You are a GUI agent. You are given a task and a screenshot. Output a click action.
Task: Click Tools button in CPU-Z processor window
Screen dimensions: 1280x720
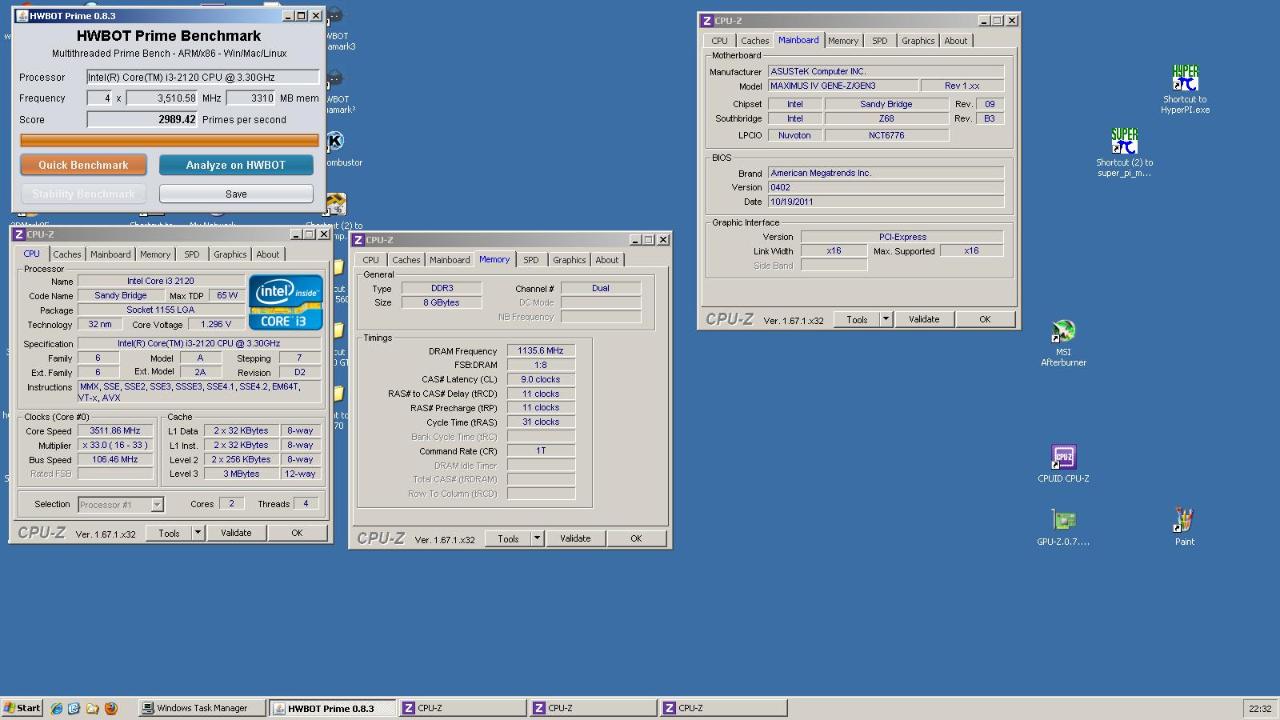click(169, 533)
